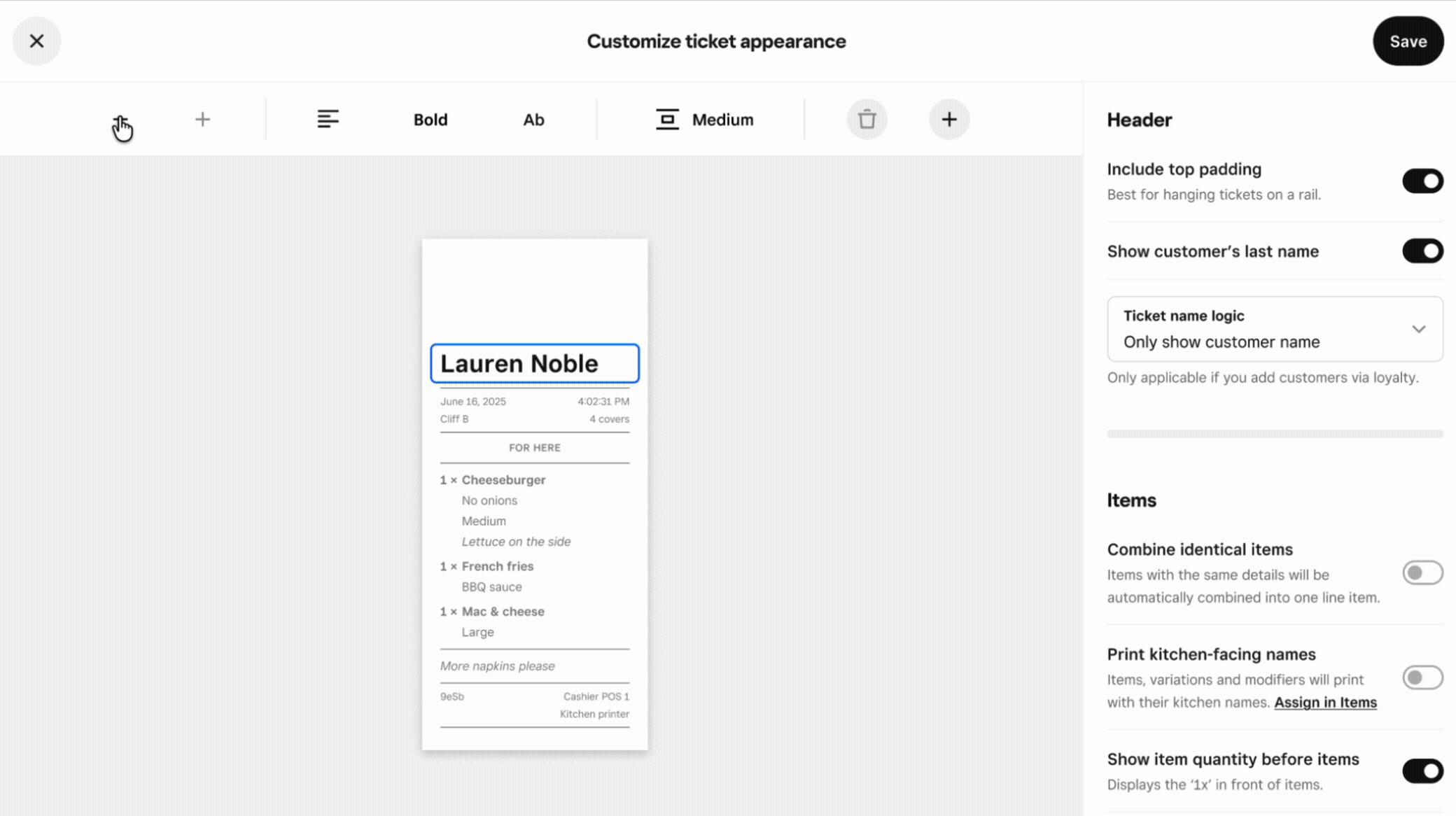Viewport: 1456px width, 816px height.
Task: Save the ticket appearance
Action: 1408,41
